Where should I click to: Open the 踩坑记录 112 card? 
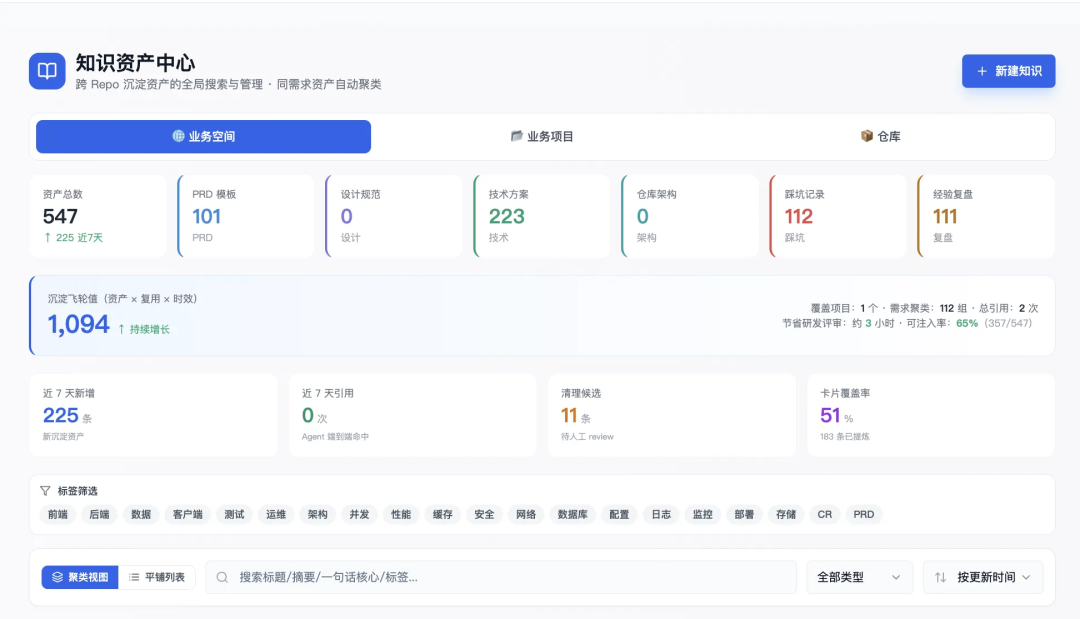pyautogui.click(x=838, y=216)
